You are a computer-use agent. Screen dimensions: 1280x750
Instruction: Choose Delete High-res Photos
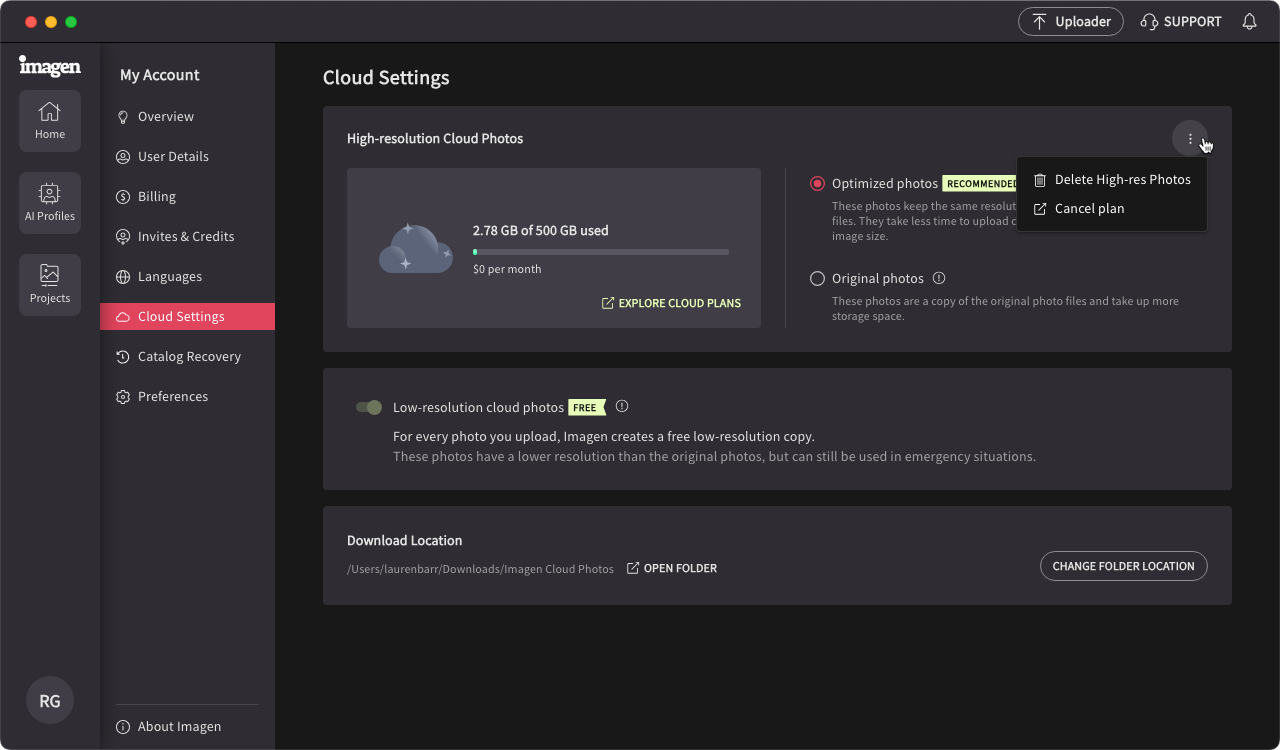pos(1112,180)
